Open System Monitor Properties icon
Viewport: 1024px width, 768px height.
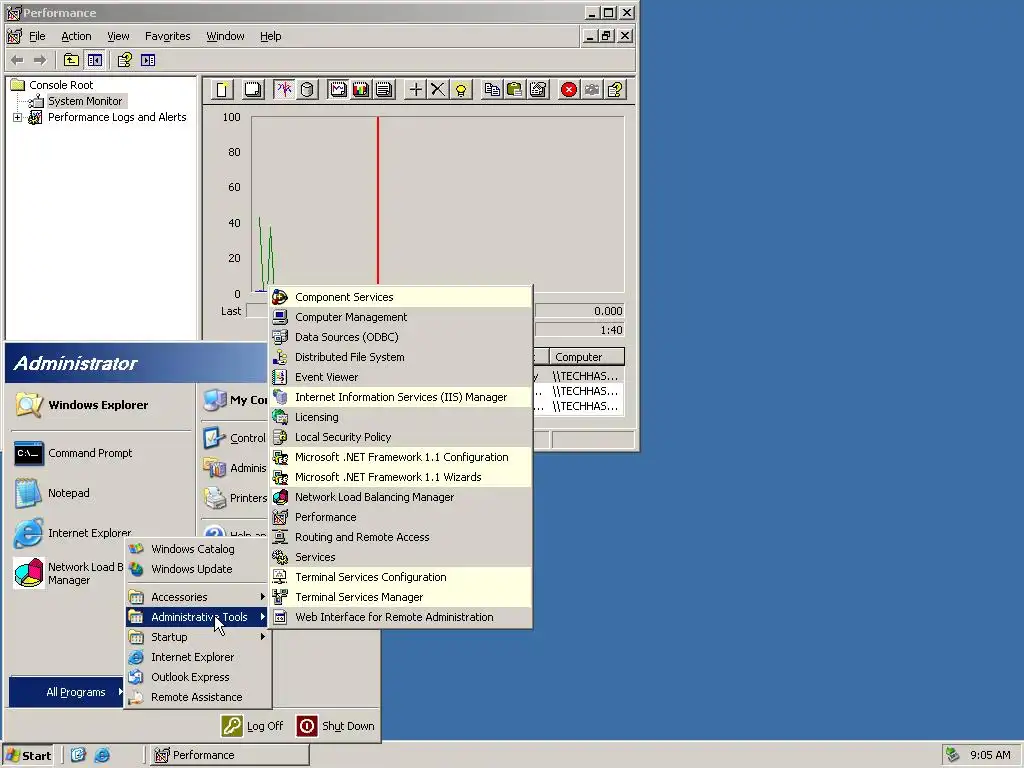[x=538, y=89]
